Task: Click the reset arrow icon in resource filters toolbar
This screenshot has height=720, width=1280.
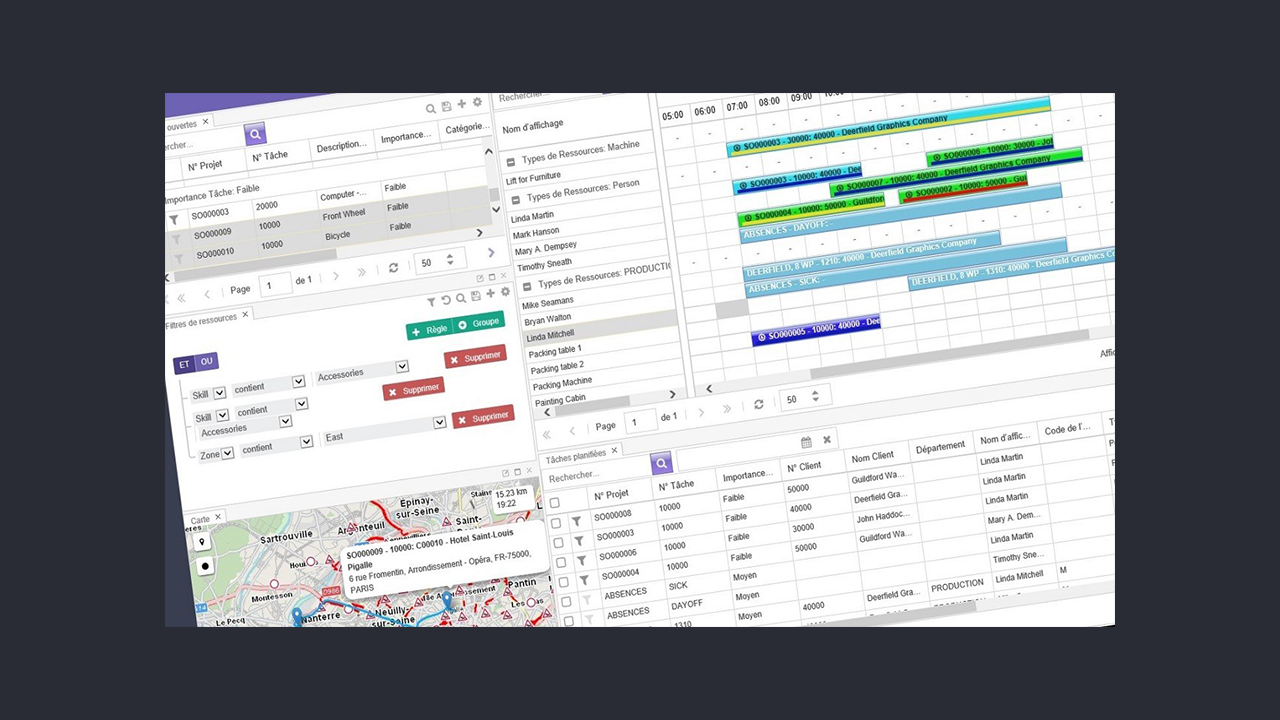Action: tap(446, 299)
